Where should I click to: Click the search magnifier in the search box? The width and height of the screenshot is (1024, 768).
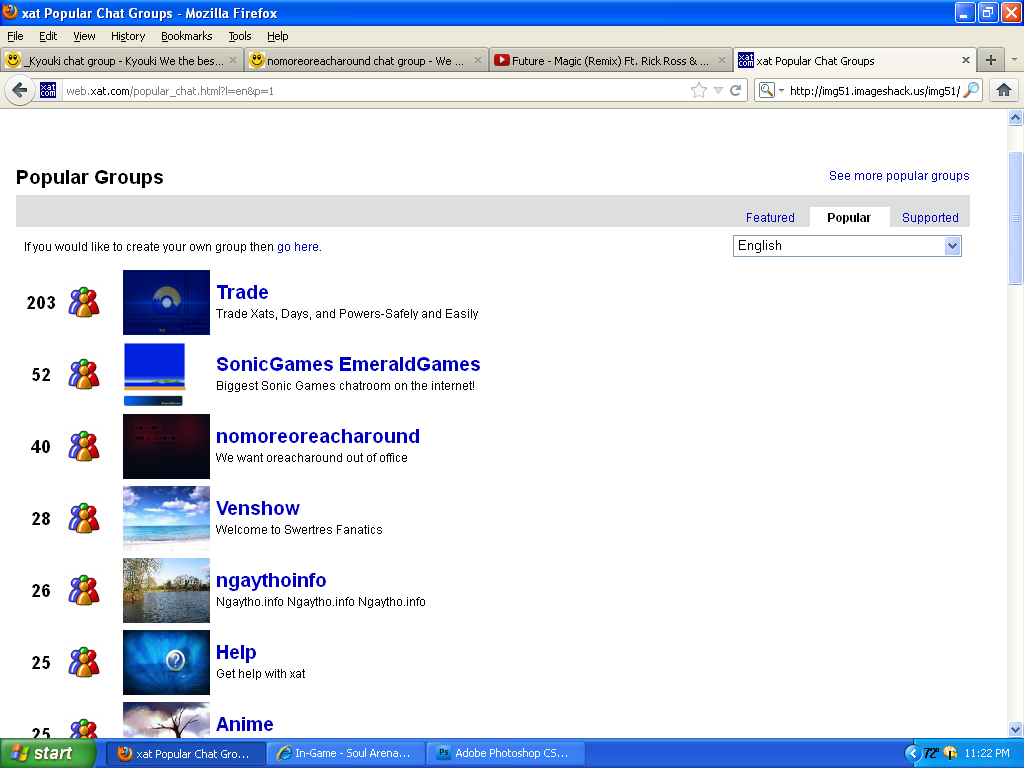pyautogui.click(x=971, y=90)
